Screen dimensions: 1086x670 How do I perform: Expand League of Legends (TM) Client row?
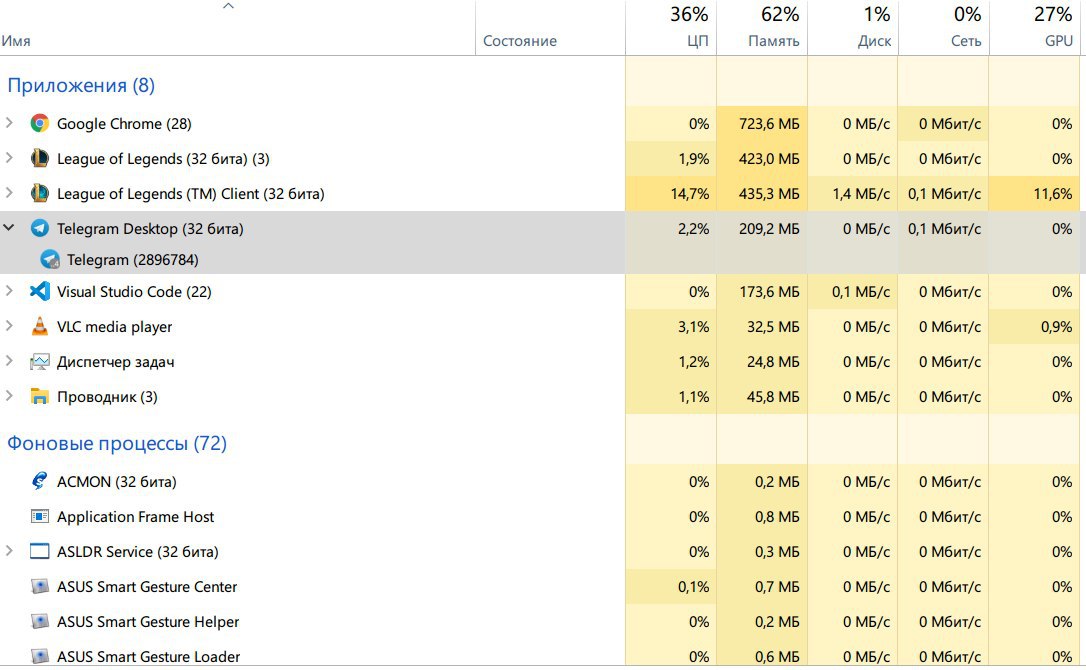pos(9,193)
